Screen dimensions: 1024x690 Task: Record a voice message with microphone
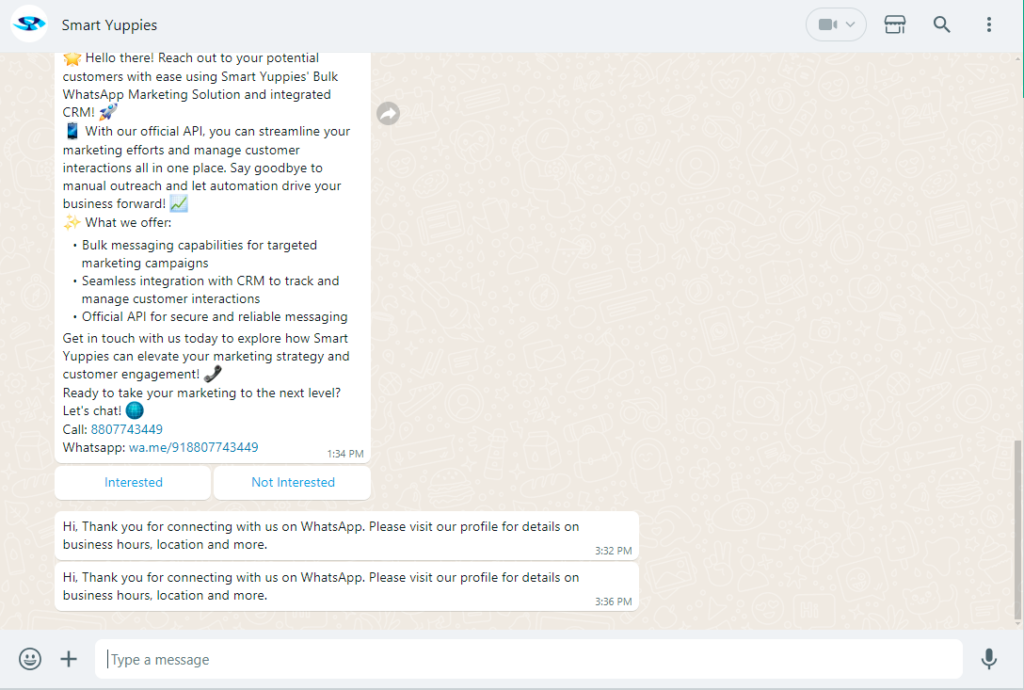988,659
